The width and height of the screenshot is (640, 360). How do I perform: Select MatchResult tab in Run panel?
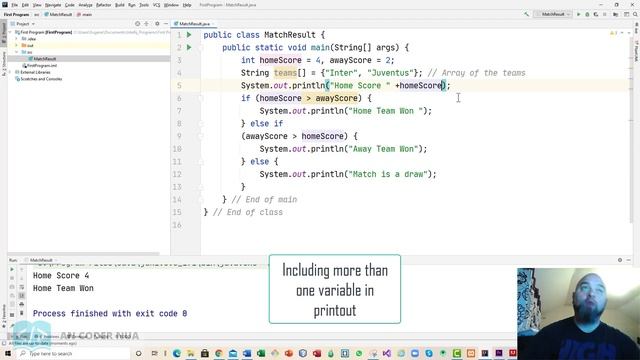click(x=41, y=260)
